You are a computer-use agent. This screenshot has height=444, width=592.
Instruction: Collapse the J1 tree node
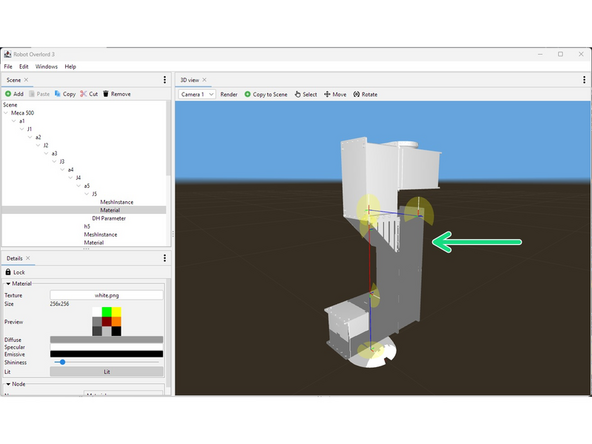pos(22,129)
